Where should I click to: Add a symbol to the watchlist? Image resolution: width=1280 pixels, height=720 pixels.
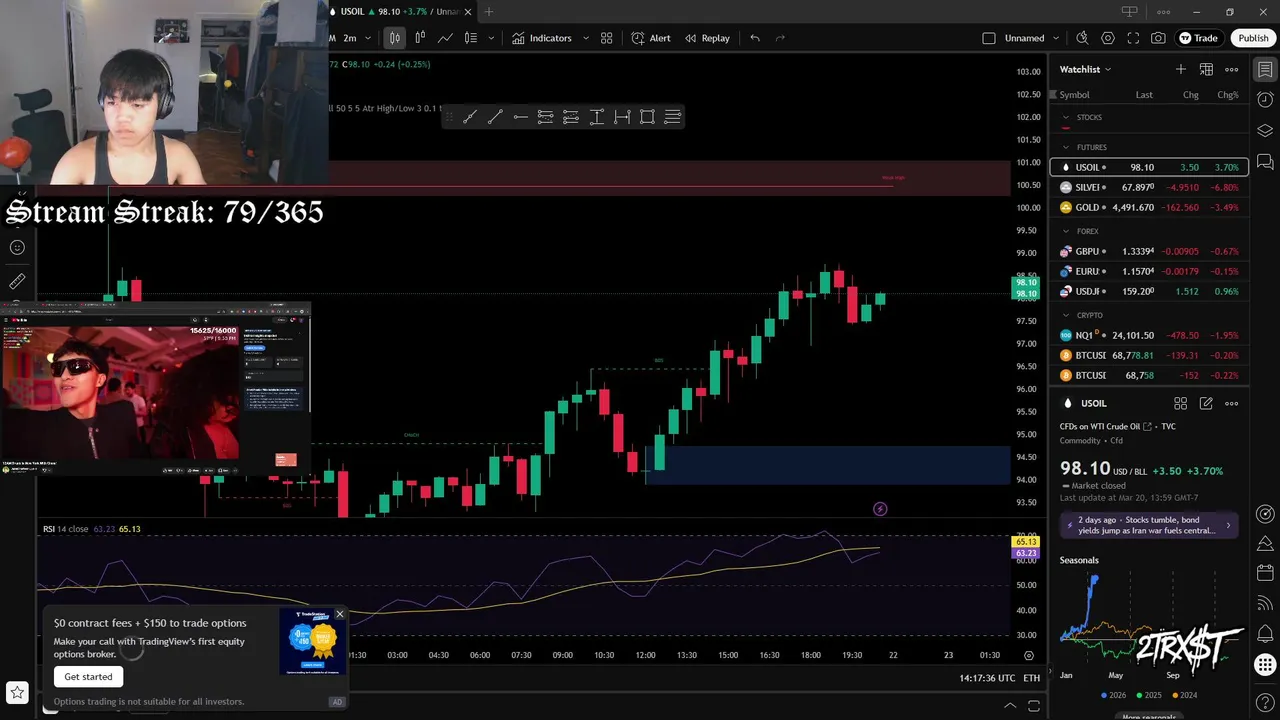click(x=1181, y=69)
